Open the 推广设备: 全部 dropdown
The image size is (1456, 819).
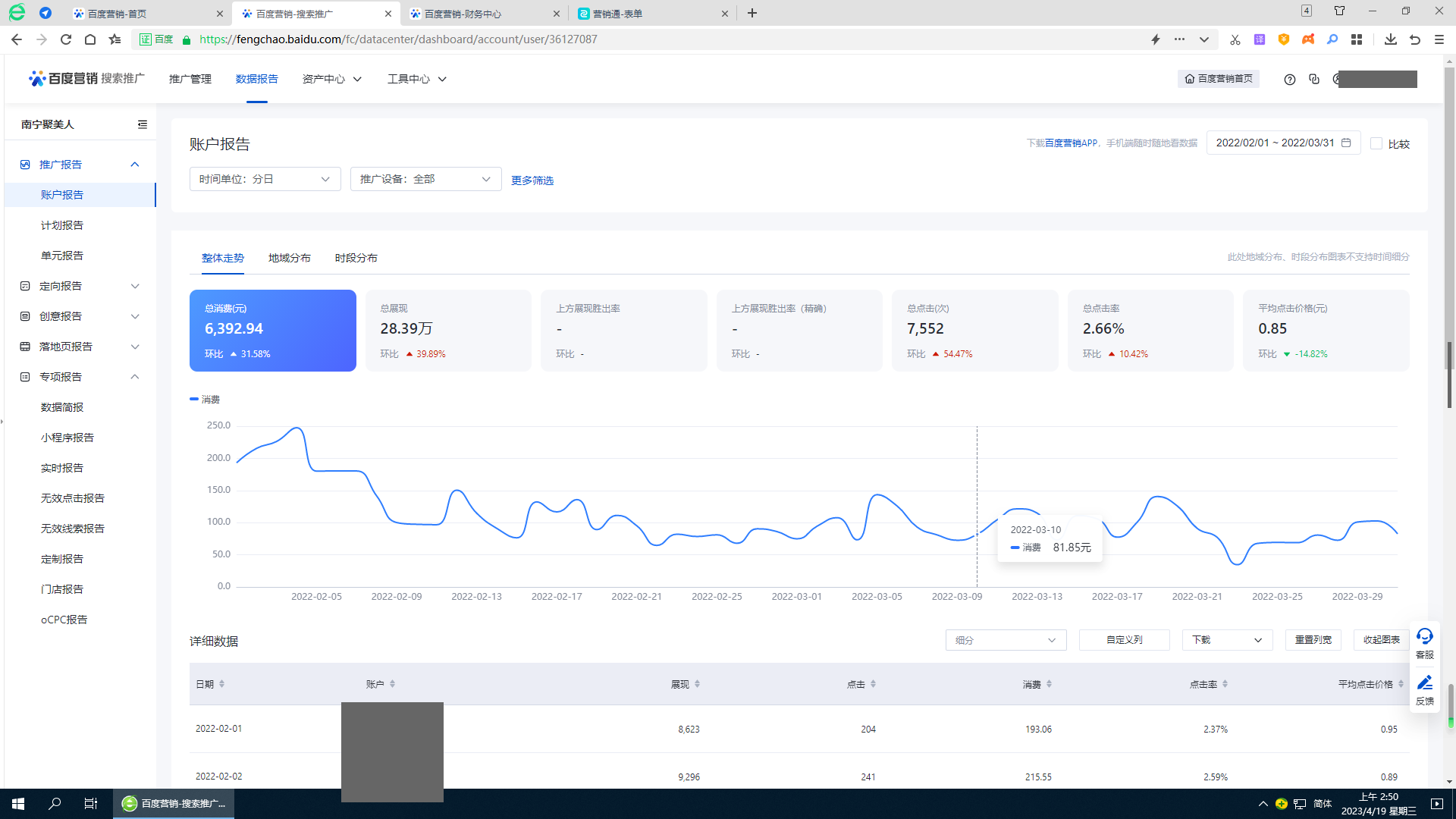[x=425, y=179]
